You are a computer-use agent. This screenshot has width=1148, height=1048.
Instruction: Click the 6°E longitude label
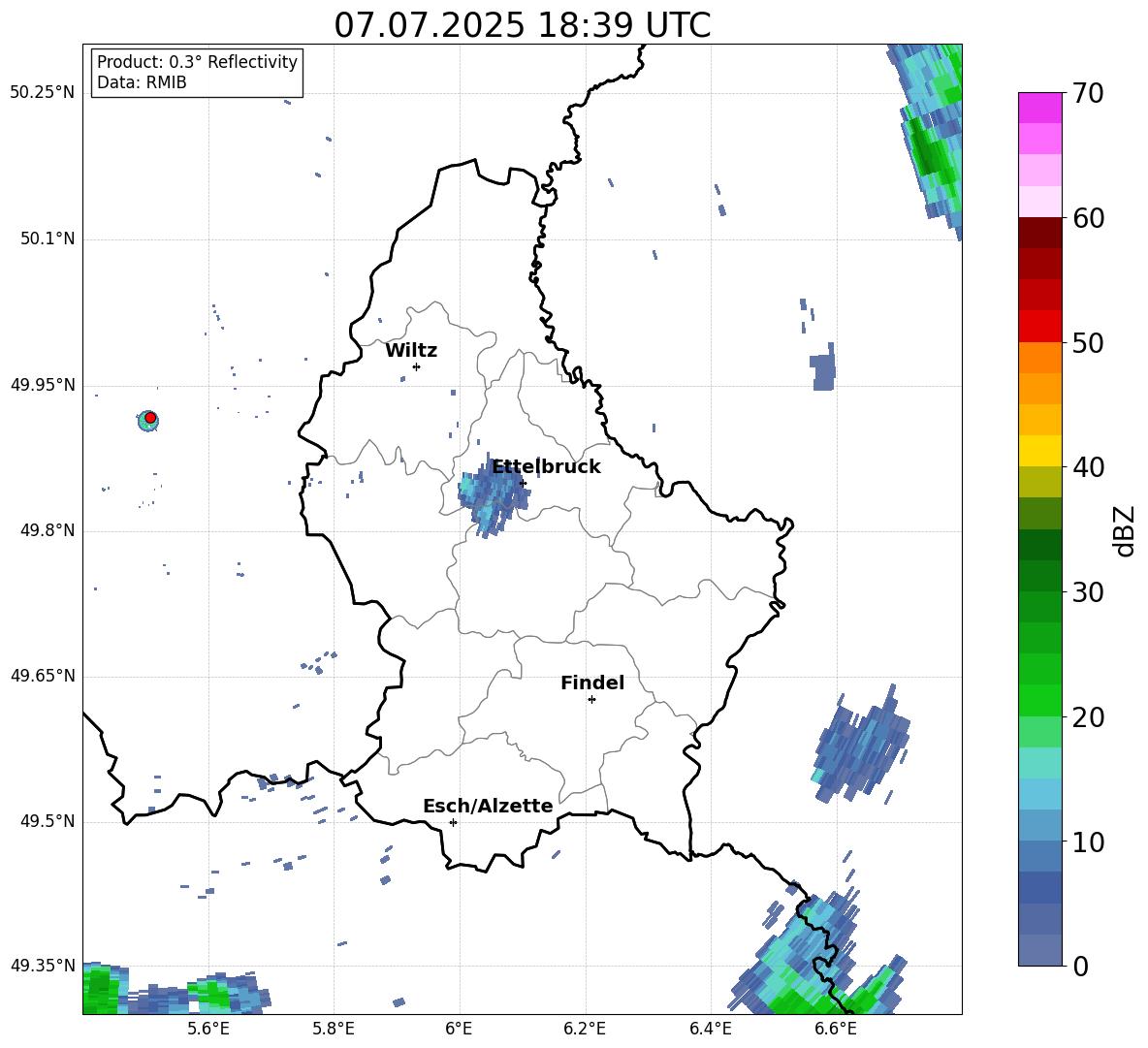coord(459,1030)
